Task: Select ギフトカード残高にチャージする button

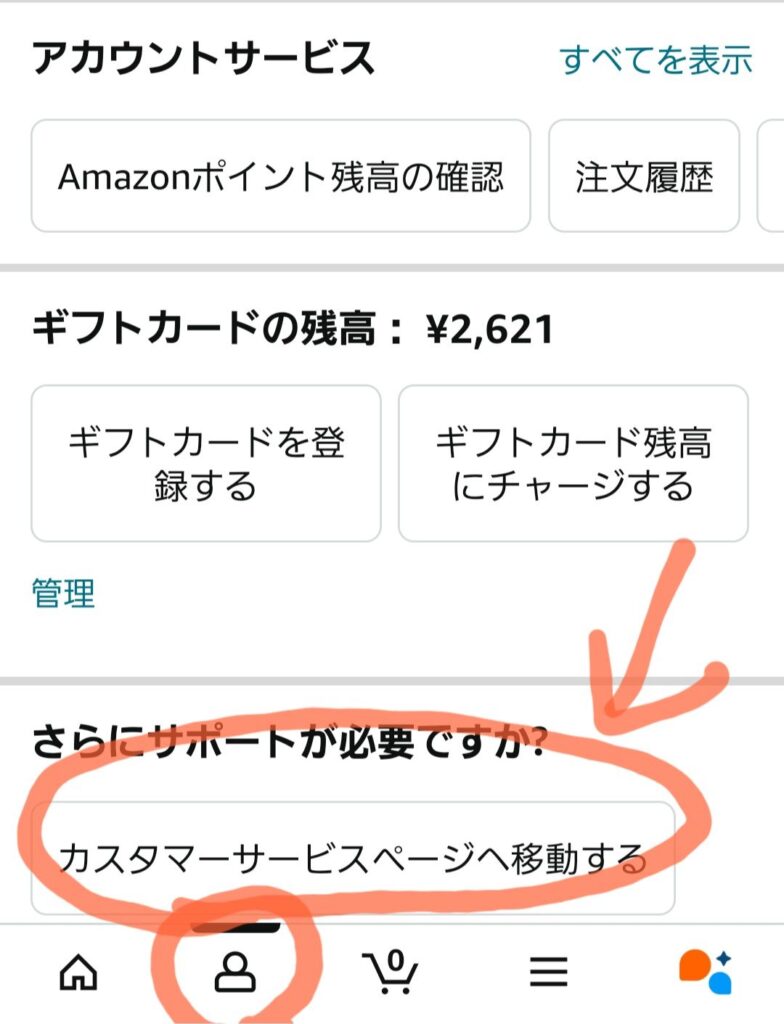Action: (573, 464)
